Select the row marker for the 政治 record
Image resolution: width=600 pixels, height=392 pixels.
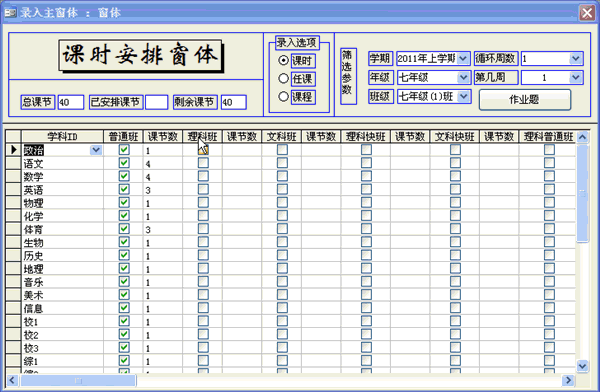(13, 150)
